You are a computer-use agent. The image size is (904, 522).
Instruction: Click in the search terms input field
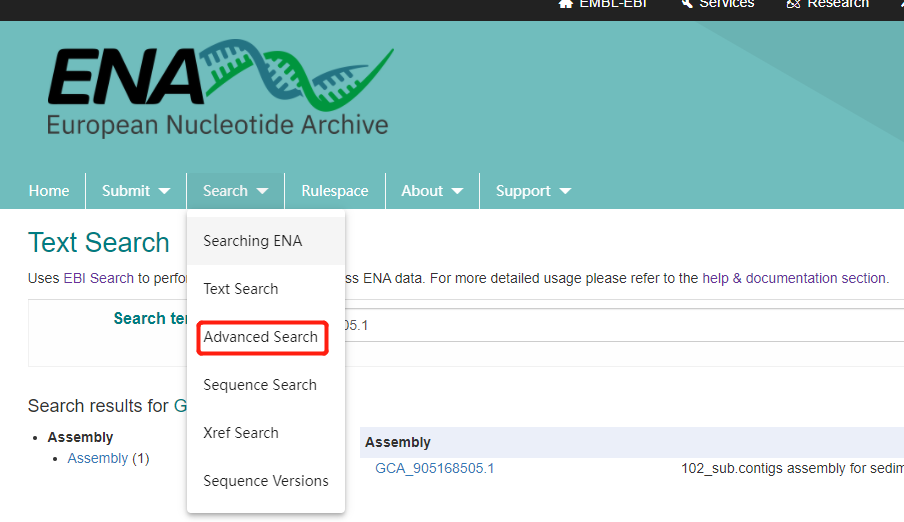(x=620, y=325)
